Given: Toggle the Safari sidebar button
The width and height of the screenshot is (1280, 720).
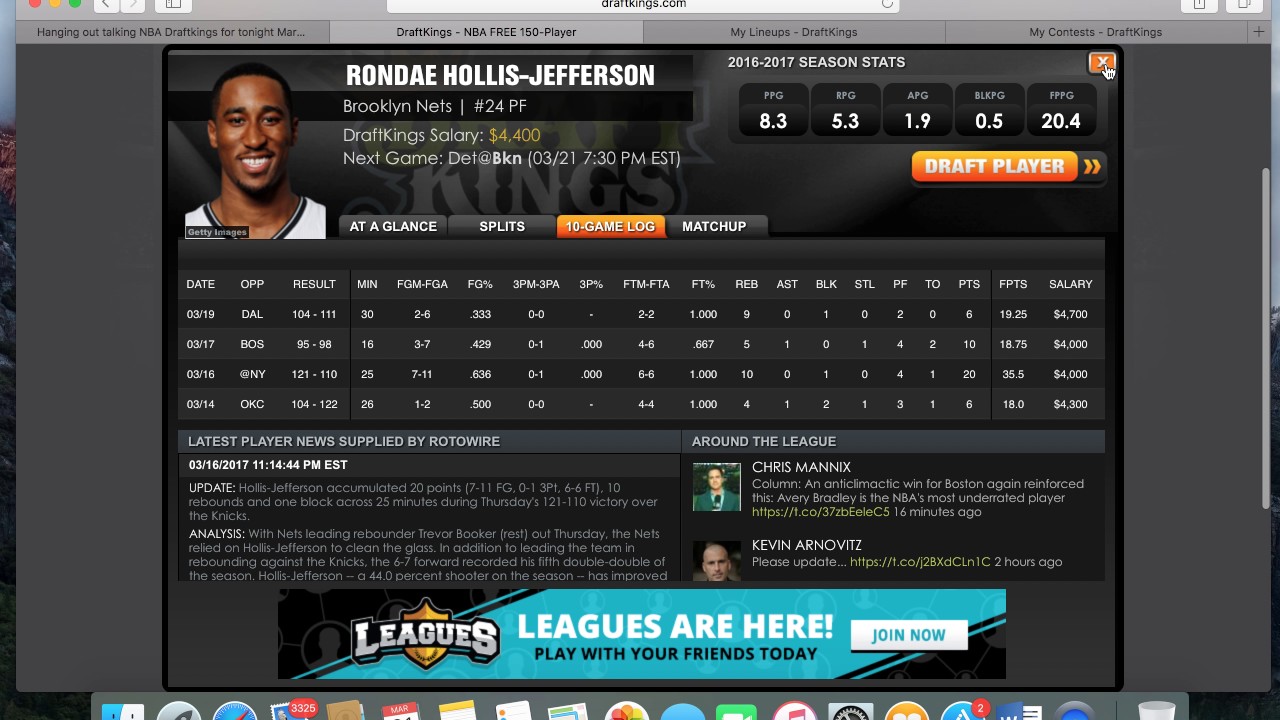Looking at the screenshot, I should tap(172, 4).
